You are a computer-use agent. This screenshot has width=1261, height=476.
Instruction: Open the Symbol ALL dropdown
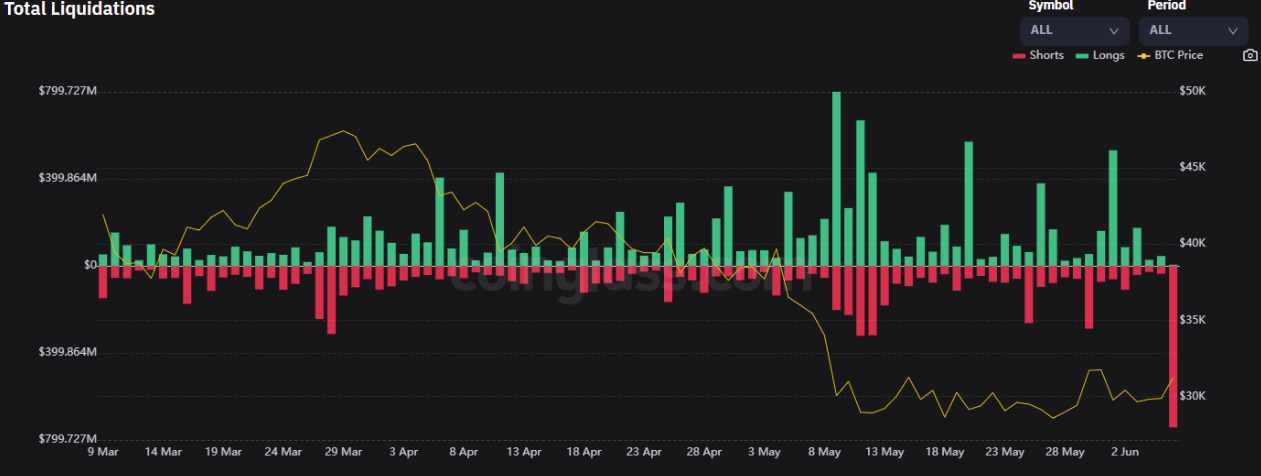tap(1073, 30)
